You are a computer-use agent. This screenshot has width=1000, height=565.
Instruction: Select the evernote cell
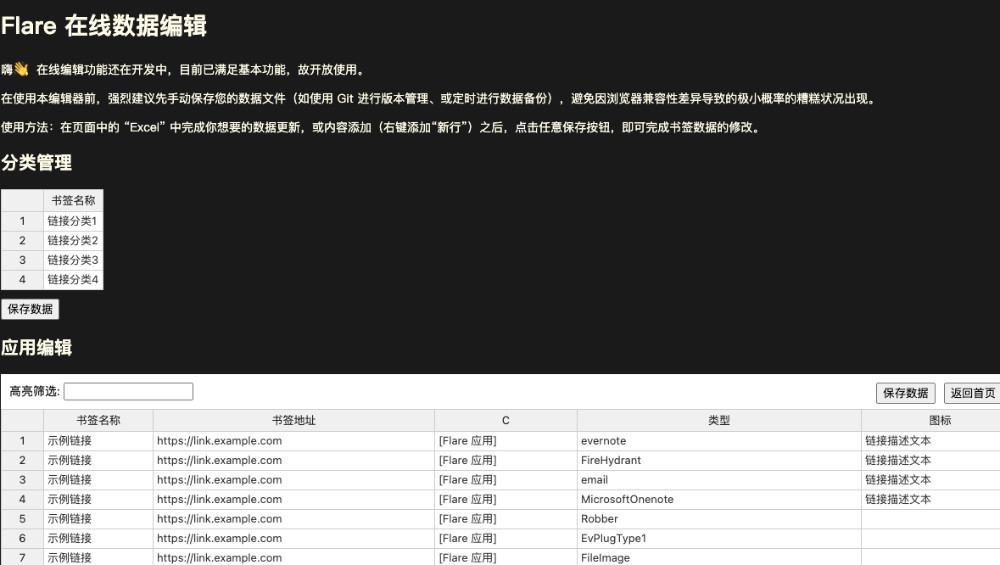[x=719, y=441]
